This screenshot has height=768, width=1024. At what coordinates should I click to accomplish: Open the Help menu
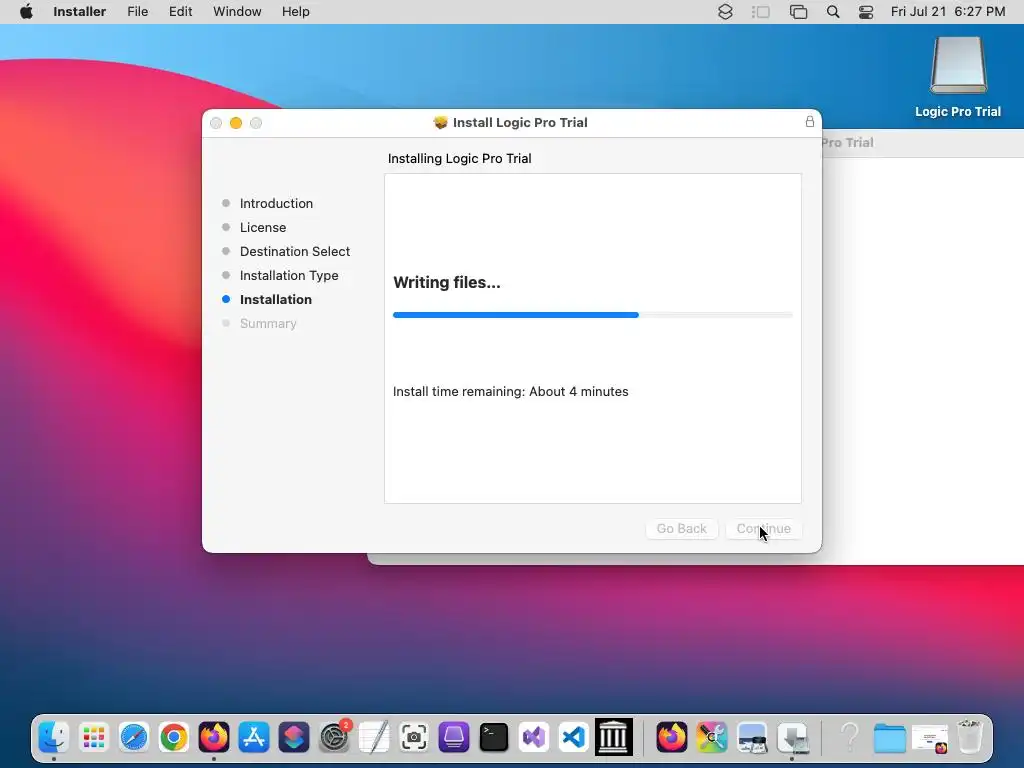click(296, 12)
